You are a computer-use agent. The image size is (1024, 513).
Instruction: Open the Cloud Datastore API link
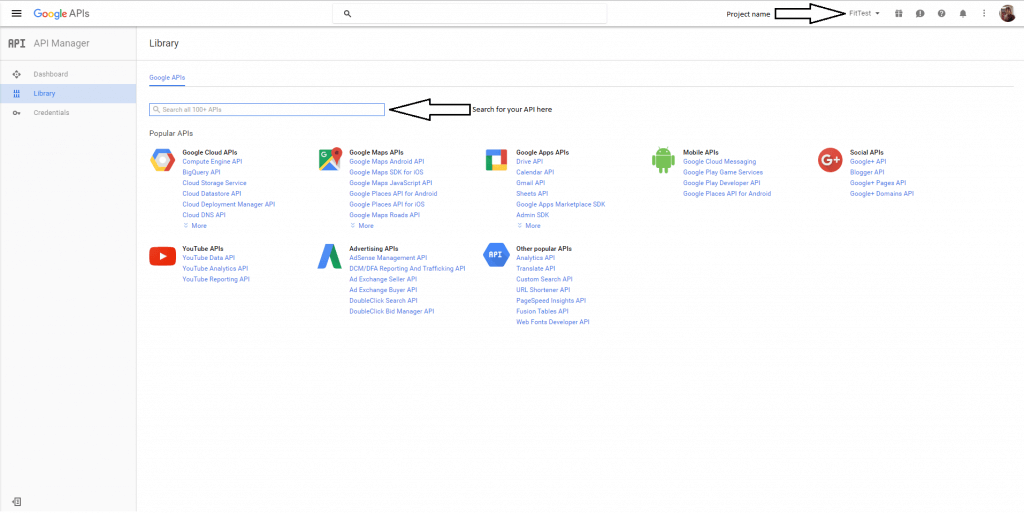coord(212,194)
